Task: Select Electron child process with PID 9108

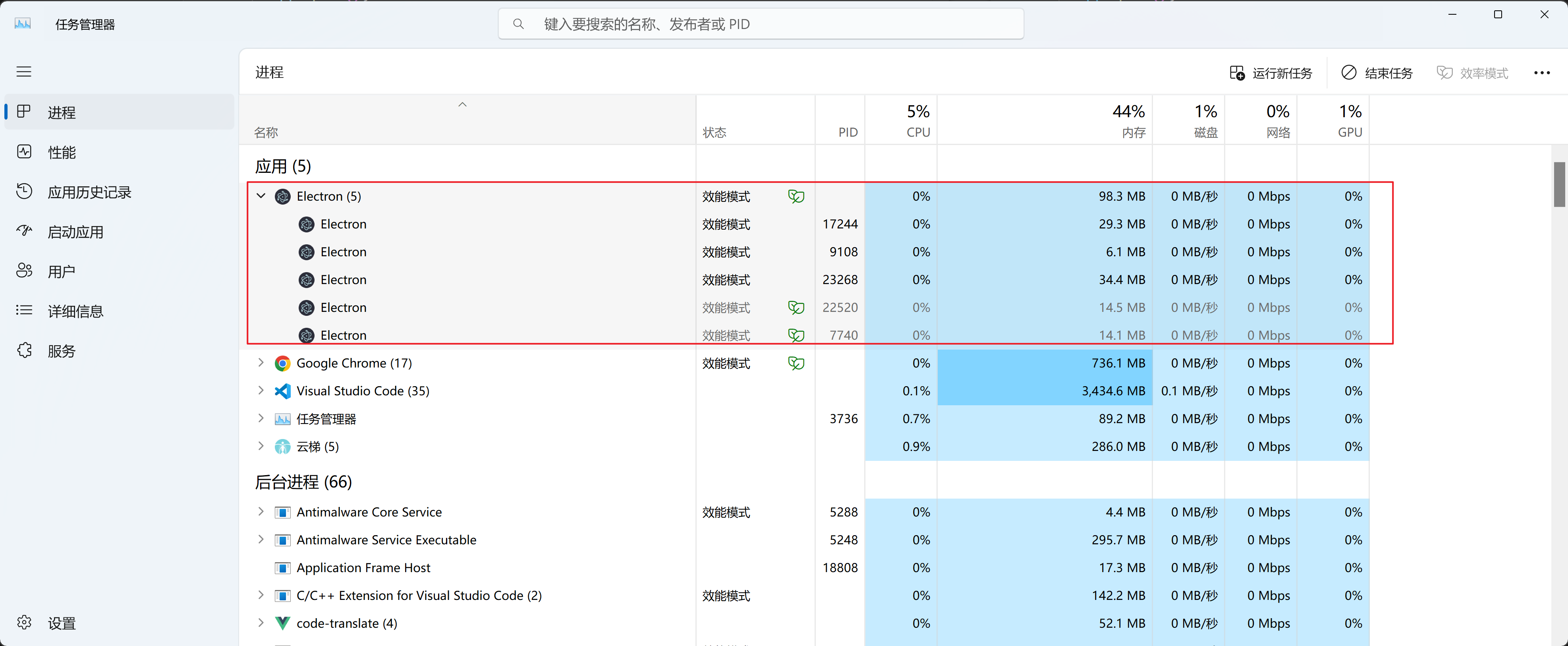Action: (803, 252)
